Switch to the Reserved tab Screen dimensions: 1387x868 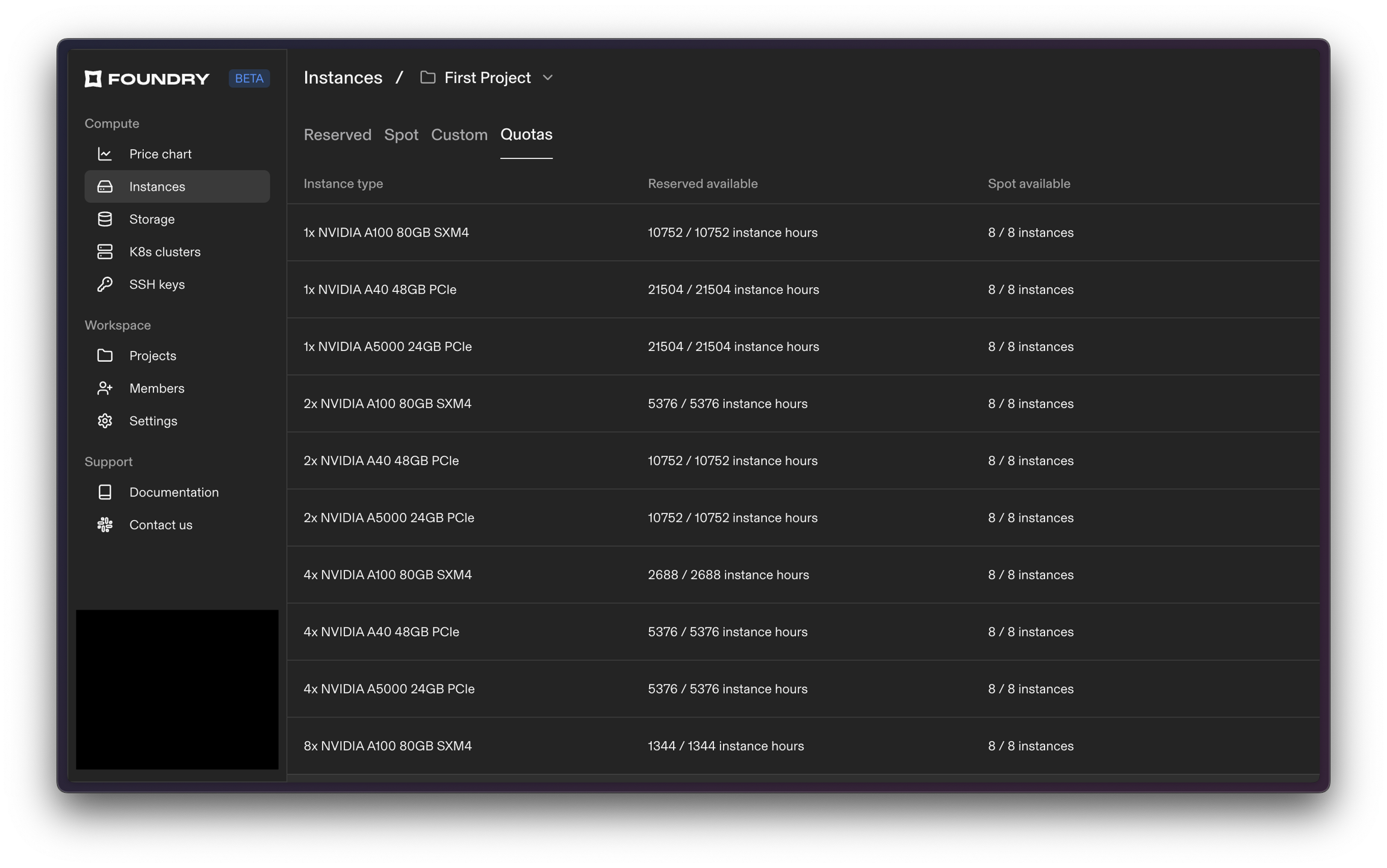337,135
